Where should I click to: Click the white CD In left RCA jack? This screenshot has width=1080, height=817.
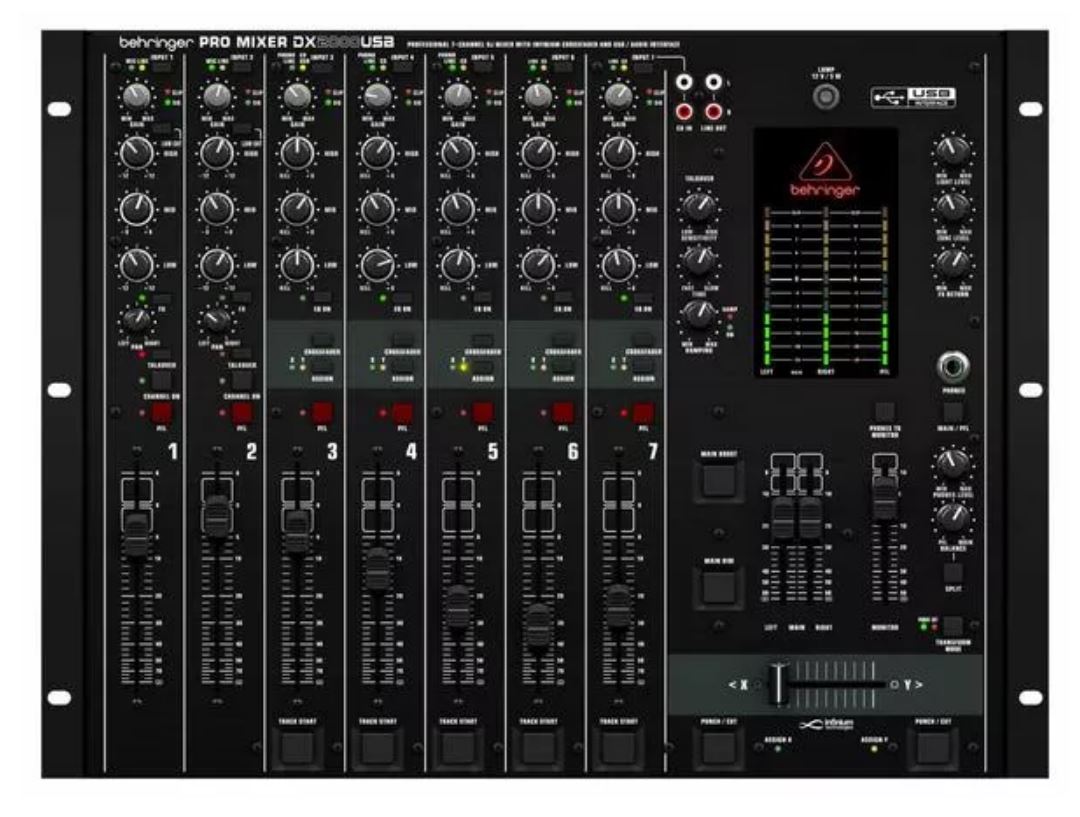click(684, 82)
